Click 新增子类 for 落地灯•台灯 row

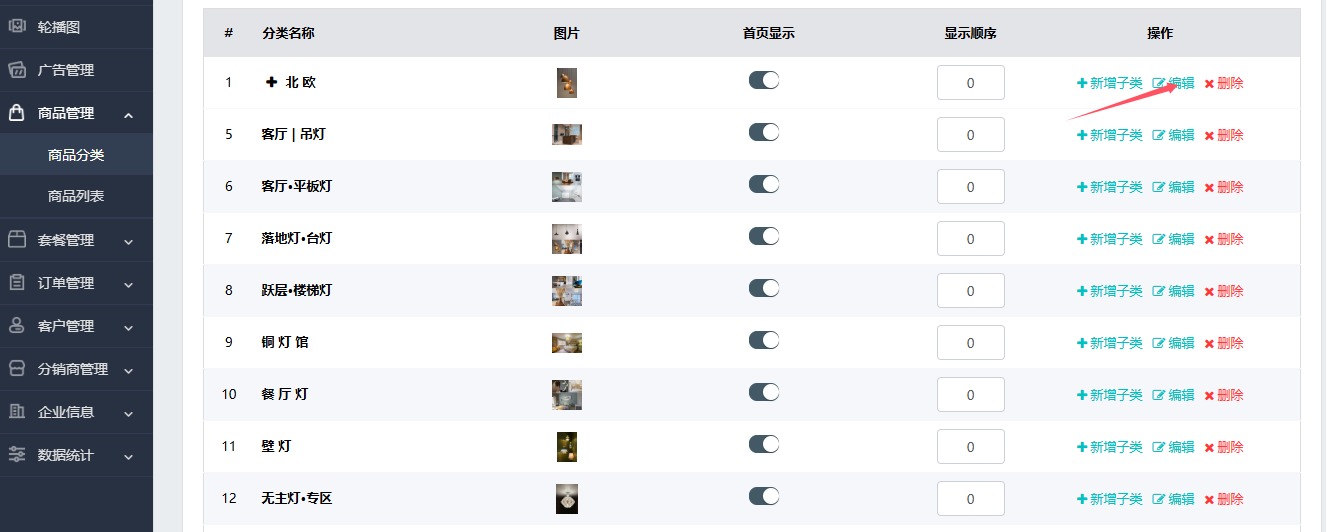point(1110,239)
